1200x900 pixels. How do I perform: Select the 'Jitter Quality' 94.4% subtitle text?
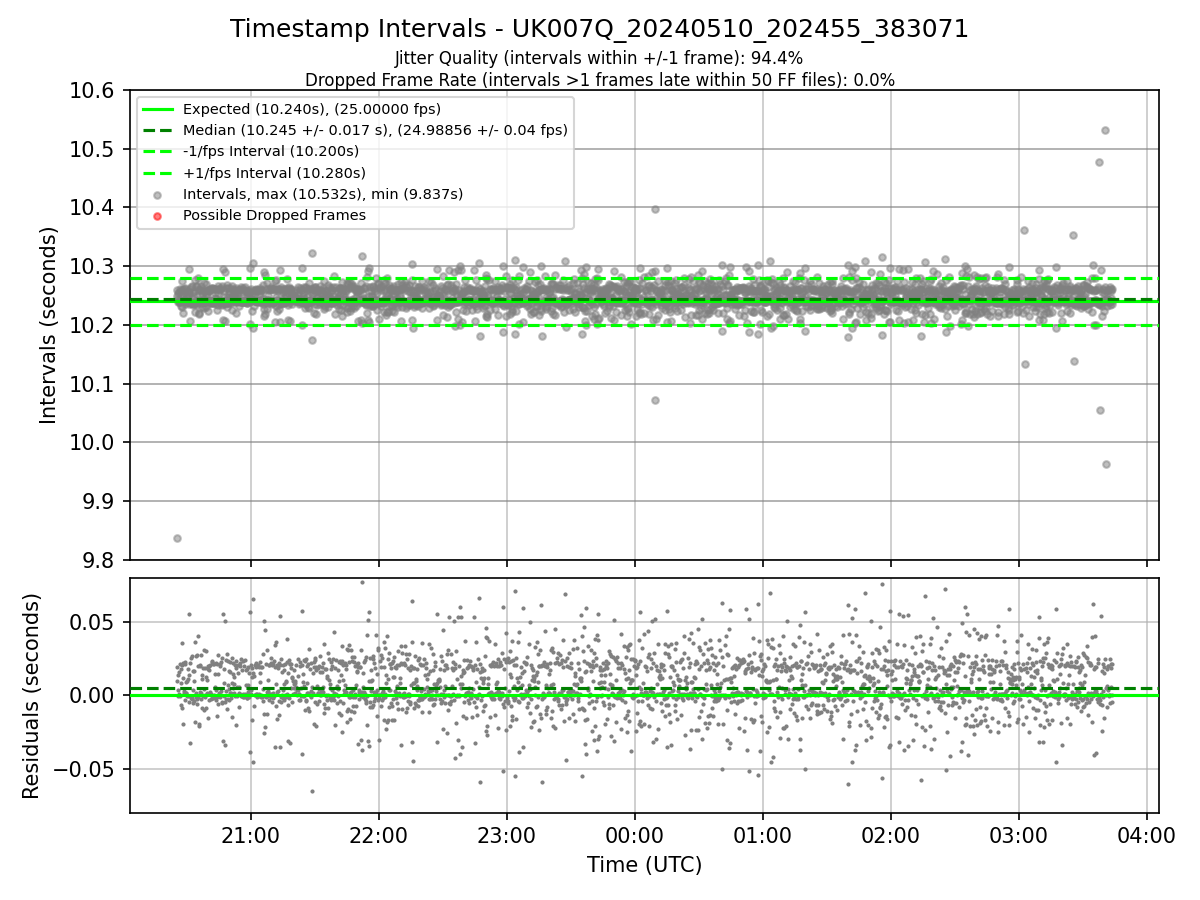pos(599,59)
